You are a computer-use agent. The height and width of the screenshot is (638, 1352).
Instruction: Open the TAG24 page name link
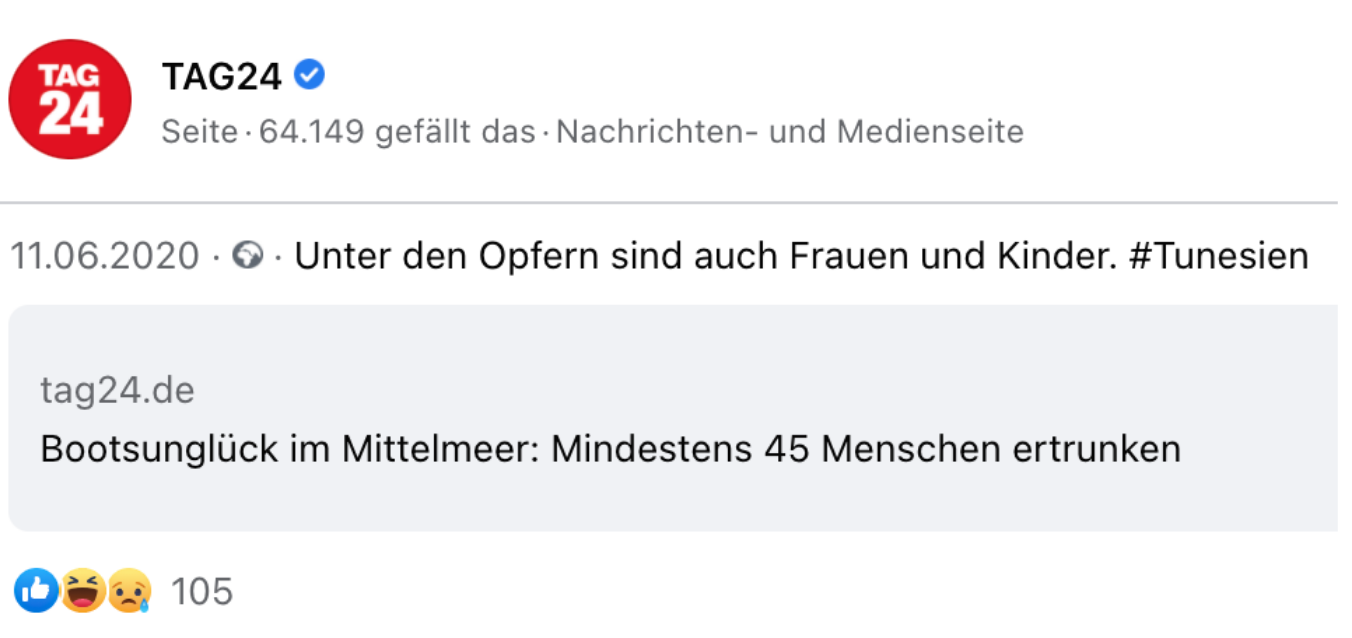point(222,75)
